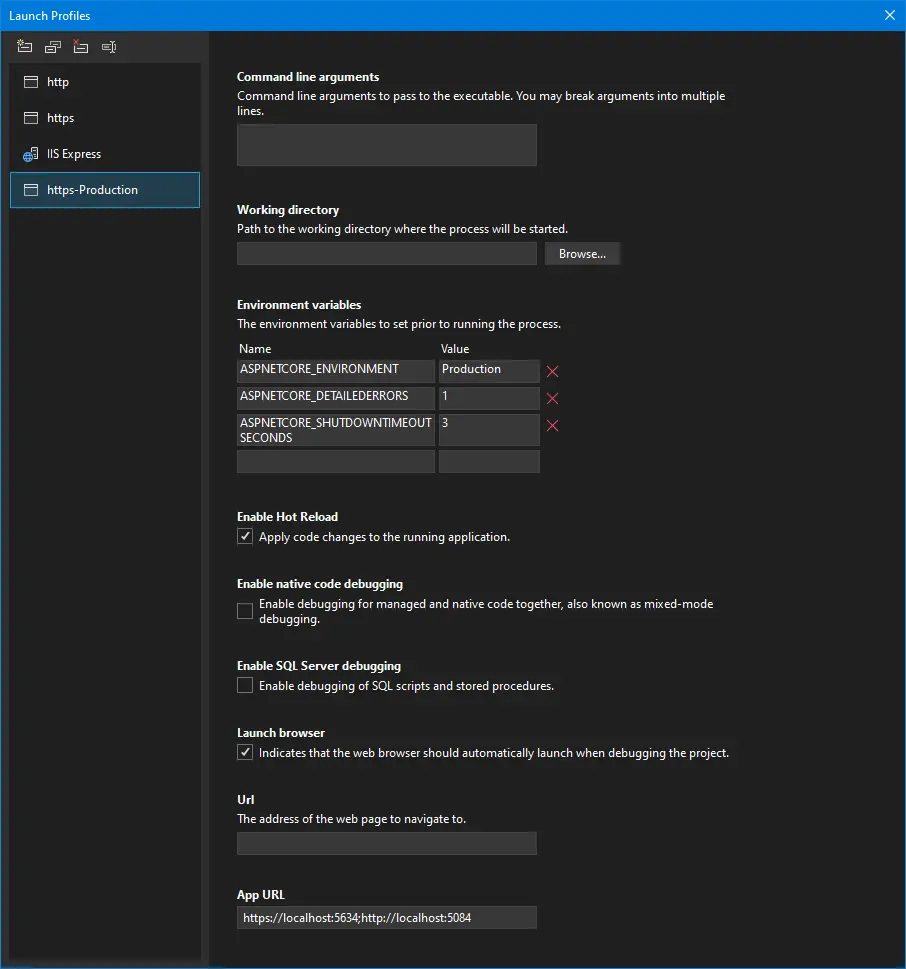Tick the Enable SQL Server debugging checkbox
The image size is (906, 969).
245,686
